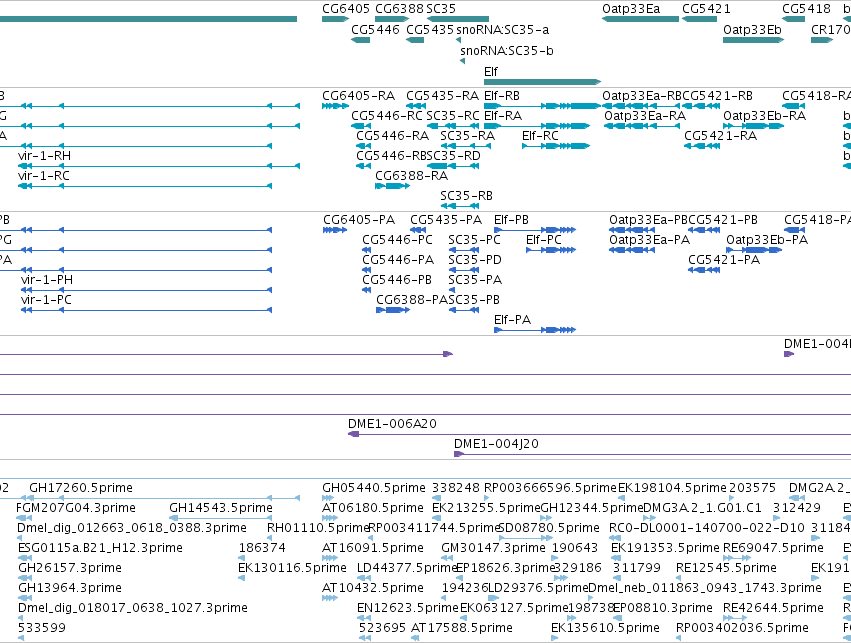Select the CG5435 gene label
This screenshot has width=851, height=643.
429,29
